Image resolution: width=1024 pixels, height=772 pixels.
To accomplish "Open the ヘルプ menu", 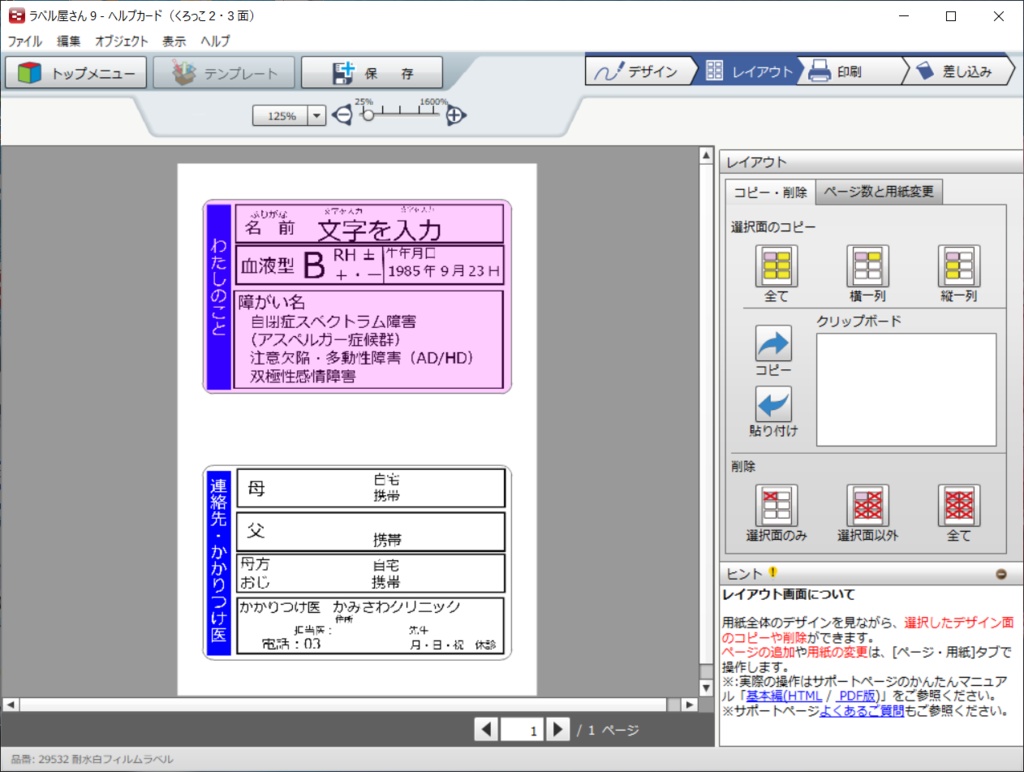I will pos(215,40).
